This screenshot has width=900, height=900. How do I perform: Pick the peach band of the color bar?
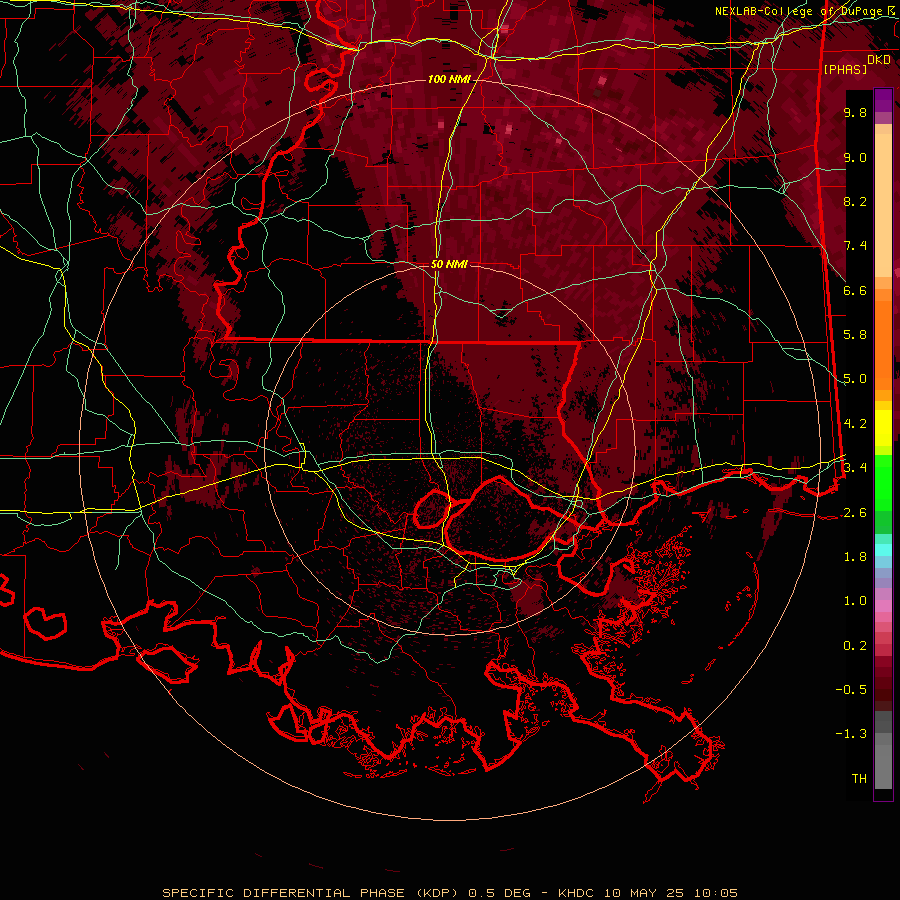(x=883, y=201)
